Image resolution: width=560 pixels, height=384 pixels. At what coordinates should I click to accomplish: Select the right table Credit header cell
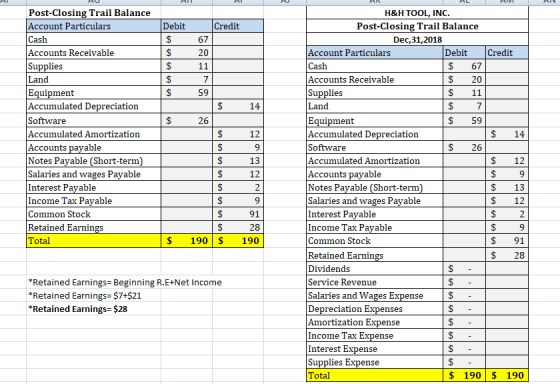pos(507,53)
